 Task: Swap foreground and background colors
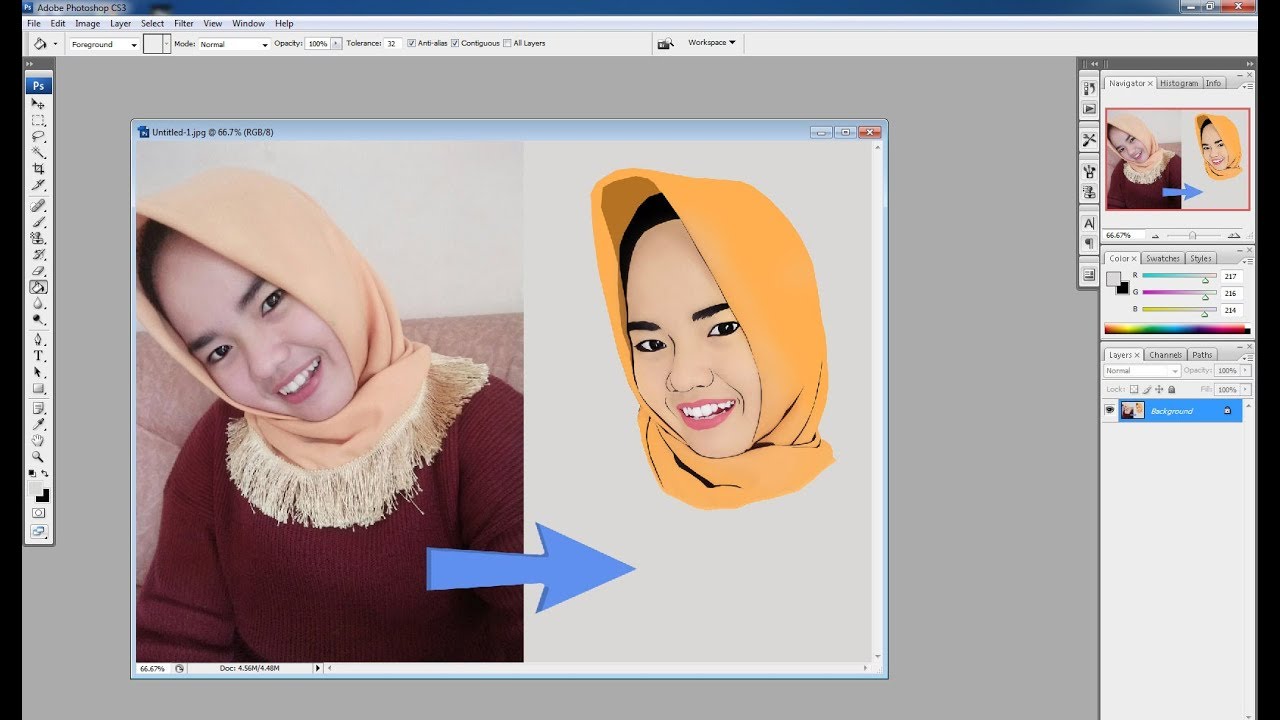click(x=44, y=473)
